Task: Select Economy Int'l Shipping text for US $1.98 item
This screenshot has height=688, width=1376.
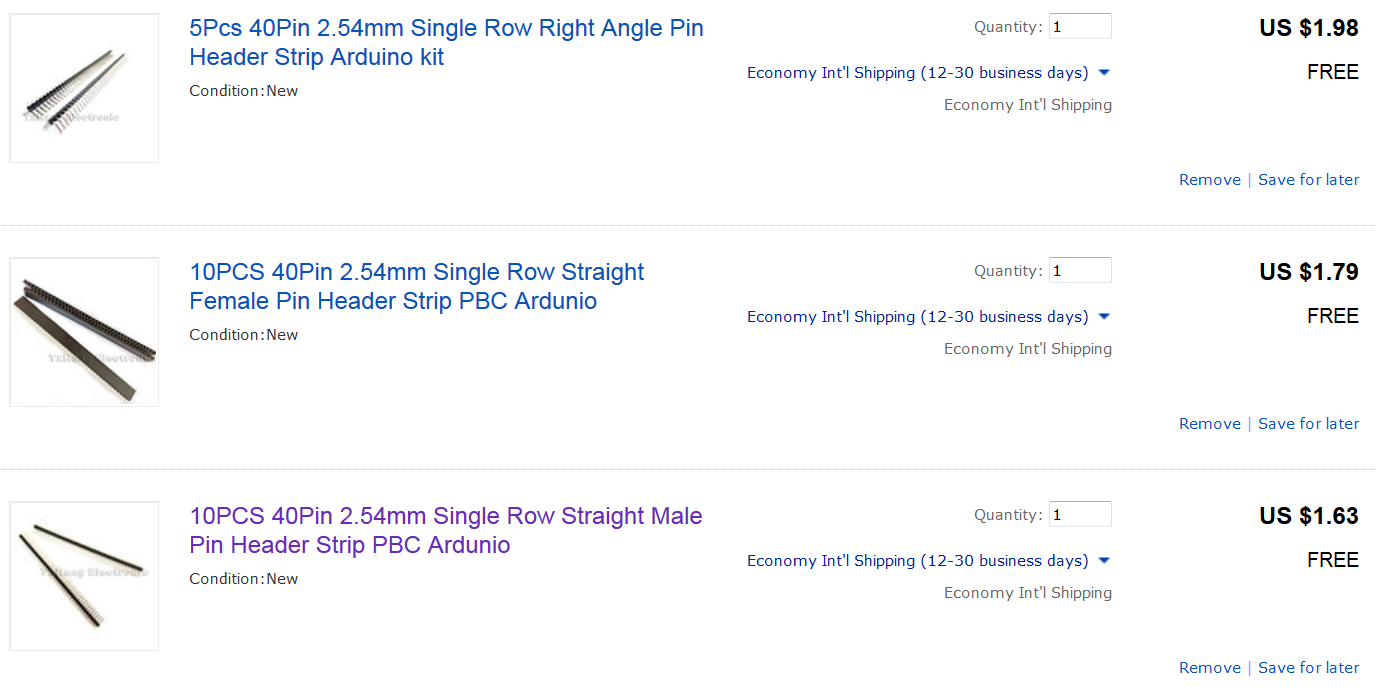Action: pos(1028,105)
